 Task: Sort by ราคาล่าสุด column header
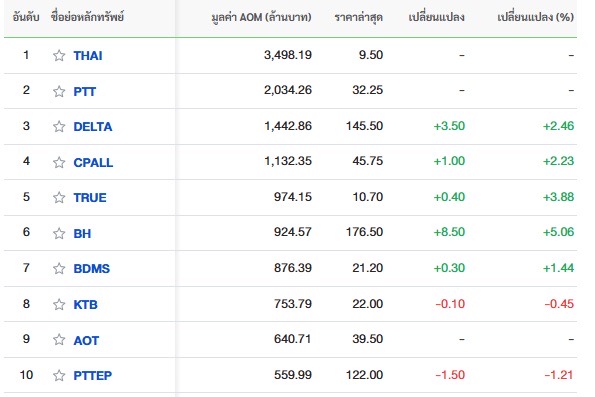point(359,17)
